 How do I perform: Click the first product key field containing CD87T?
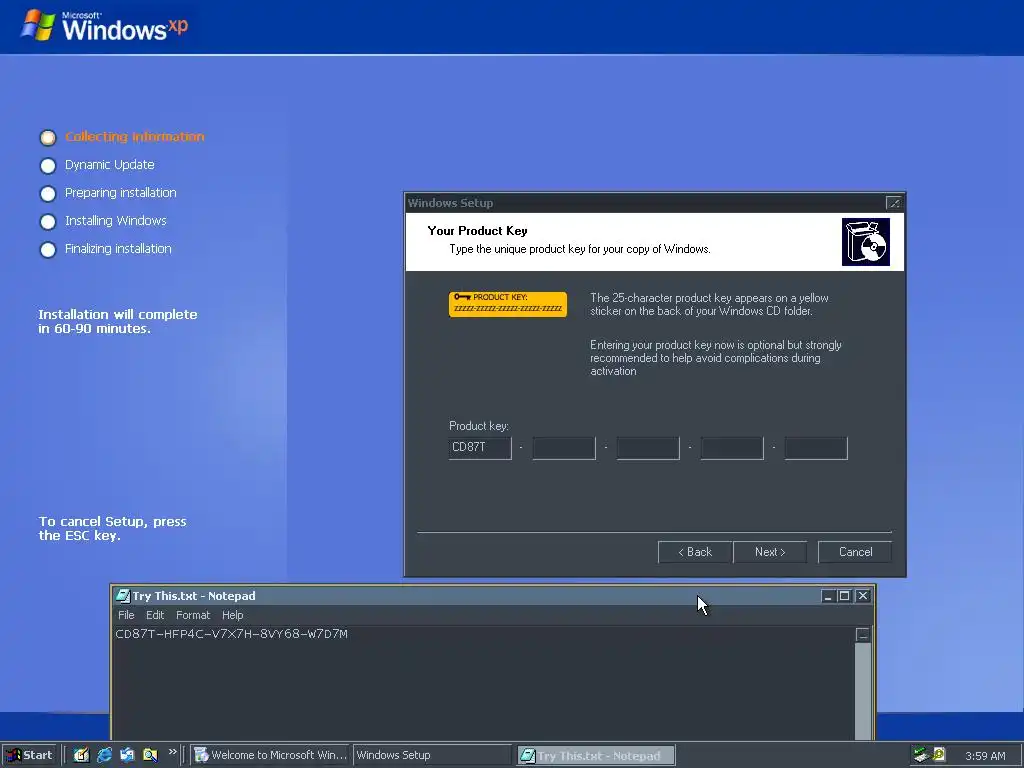(x=480, y=448)
